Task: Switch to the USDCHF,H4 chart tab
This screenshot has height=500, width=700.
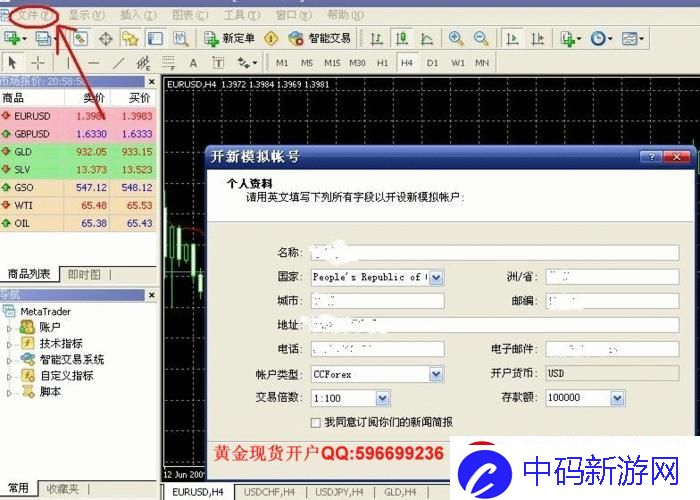Action: tap(269, 492)
